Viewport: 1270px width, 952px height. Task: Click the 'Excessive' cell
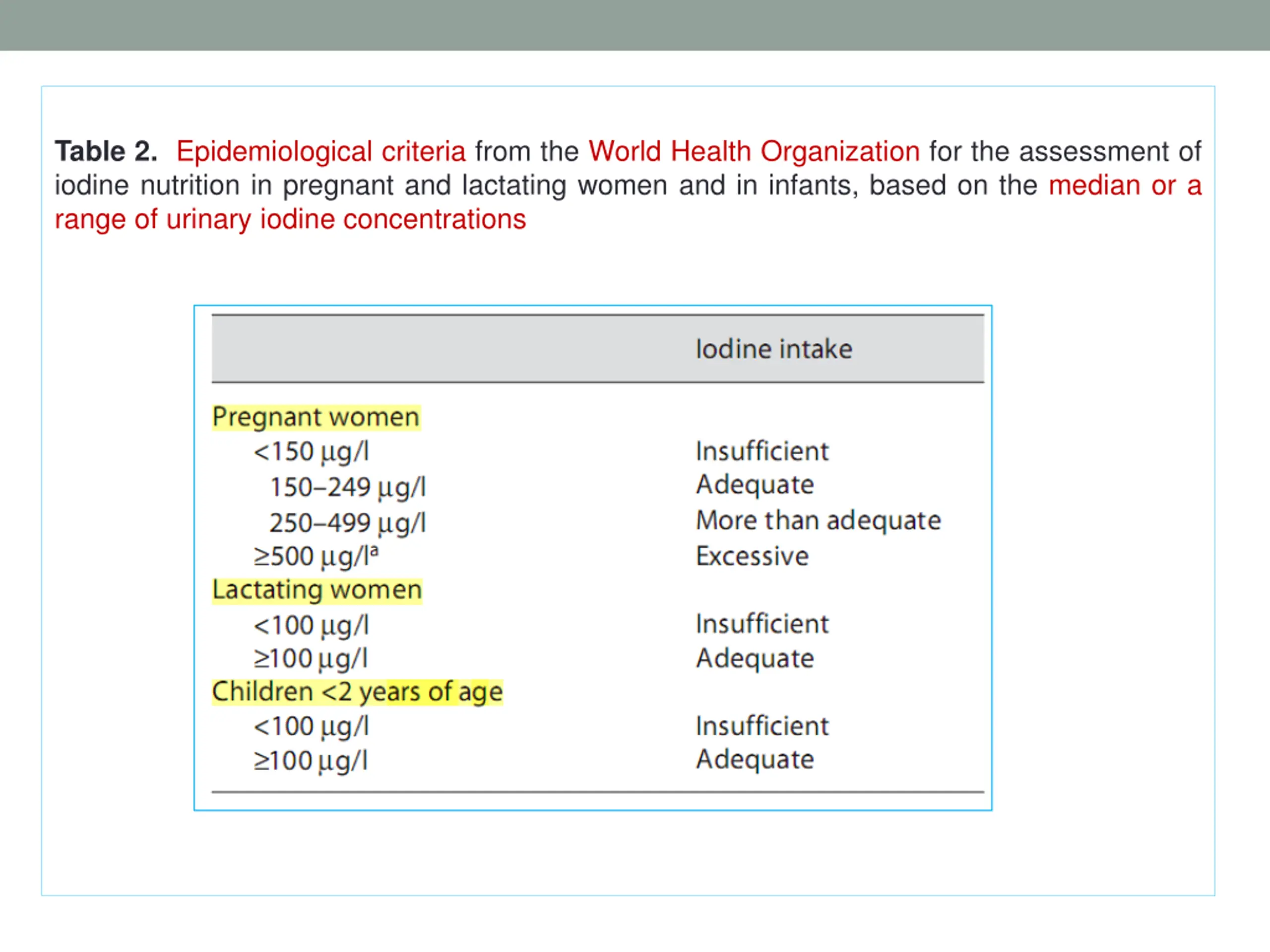(752, 556)
